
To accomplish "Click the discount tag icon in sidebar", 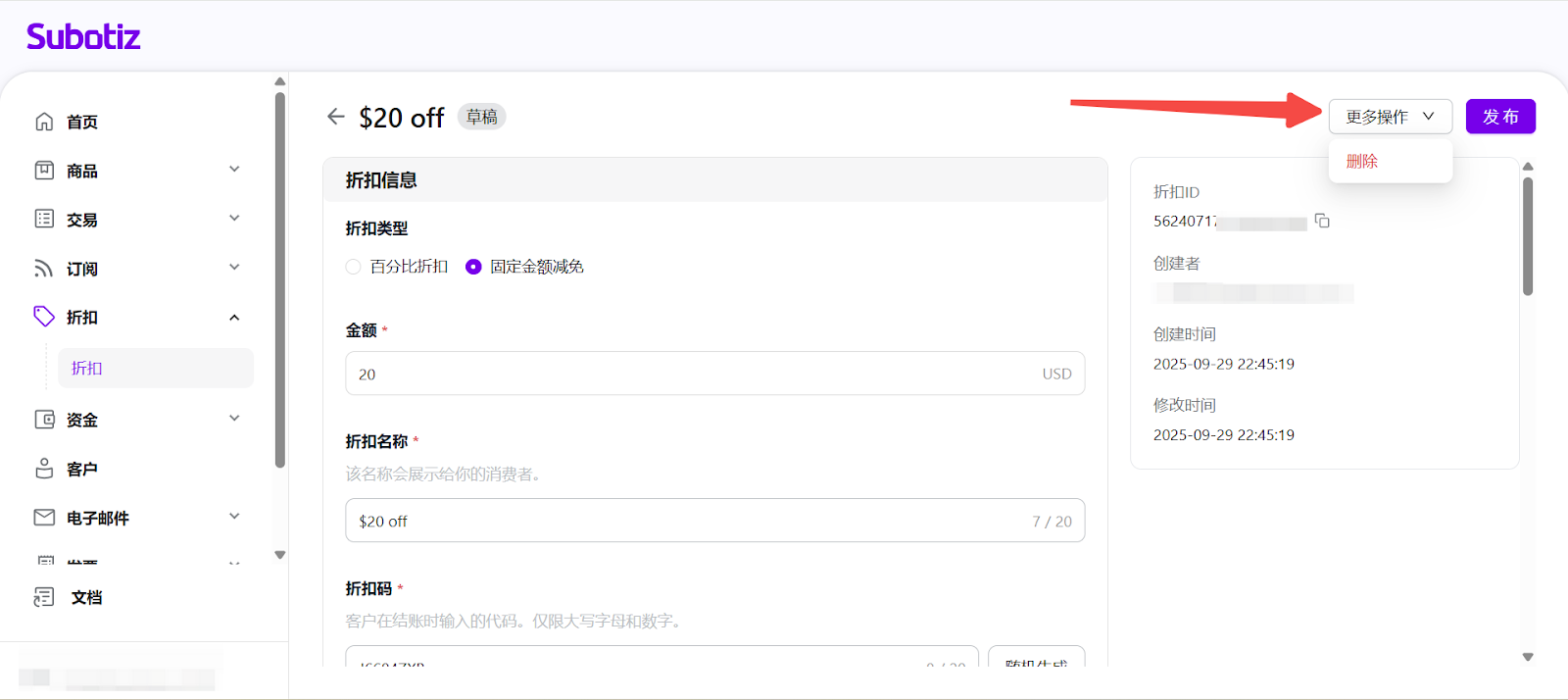I will 44,316.
